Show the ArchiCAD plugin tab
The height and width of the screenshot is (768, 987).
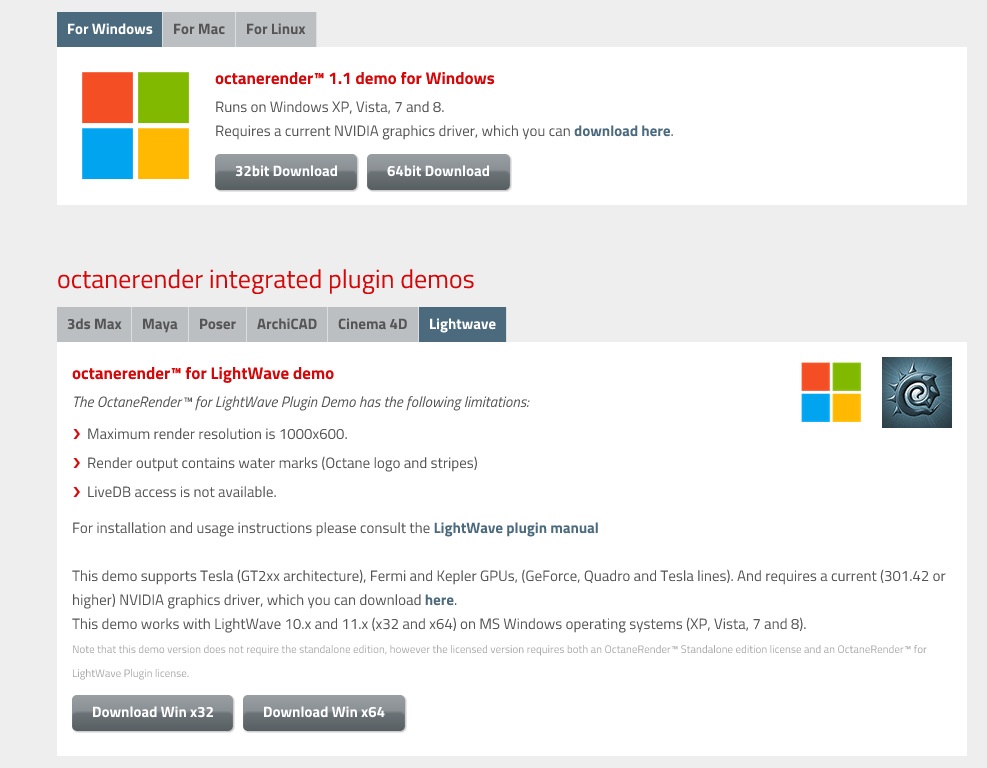coord(287,324)
